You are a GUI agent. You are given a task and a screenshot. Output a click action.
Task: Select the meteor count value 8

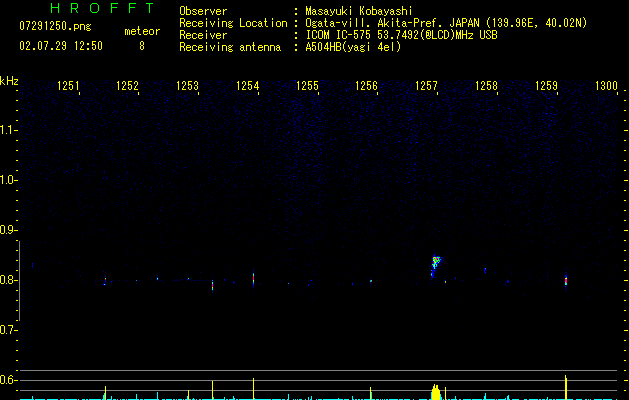tap(142, 46)
